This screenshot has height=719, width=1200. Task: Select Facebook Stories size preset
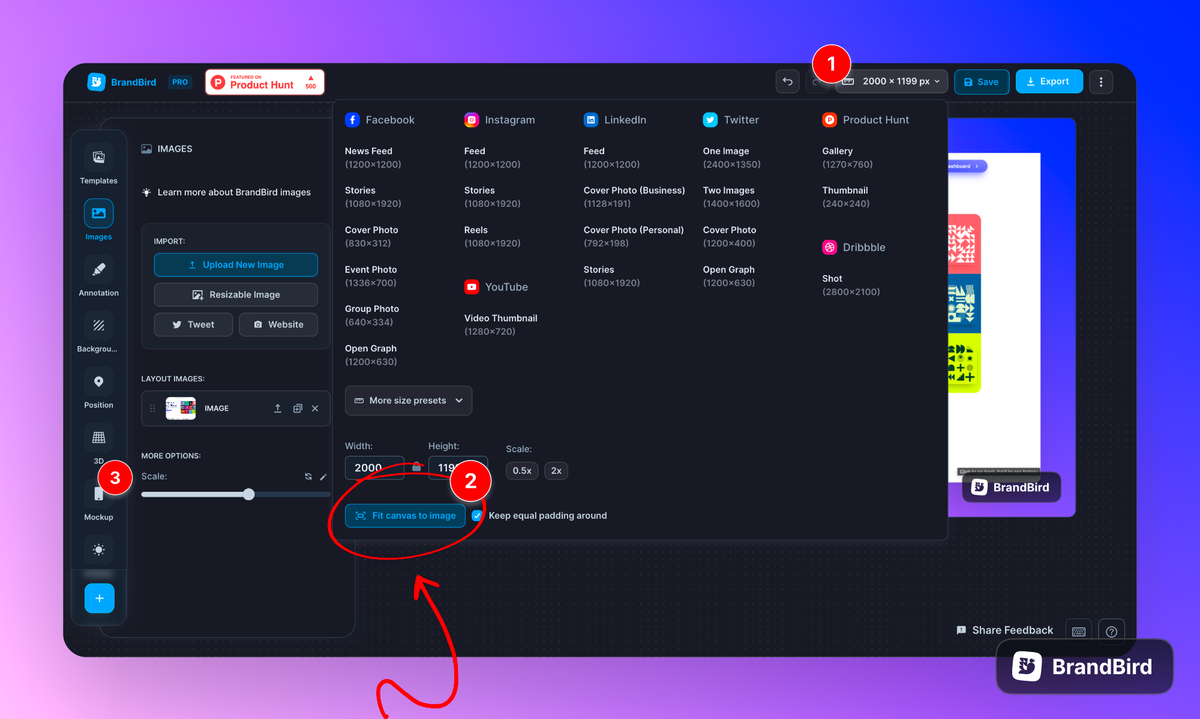point(374,197)
